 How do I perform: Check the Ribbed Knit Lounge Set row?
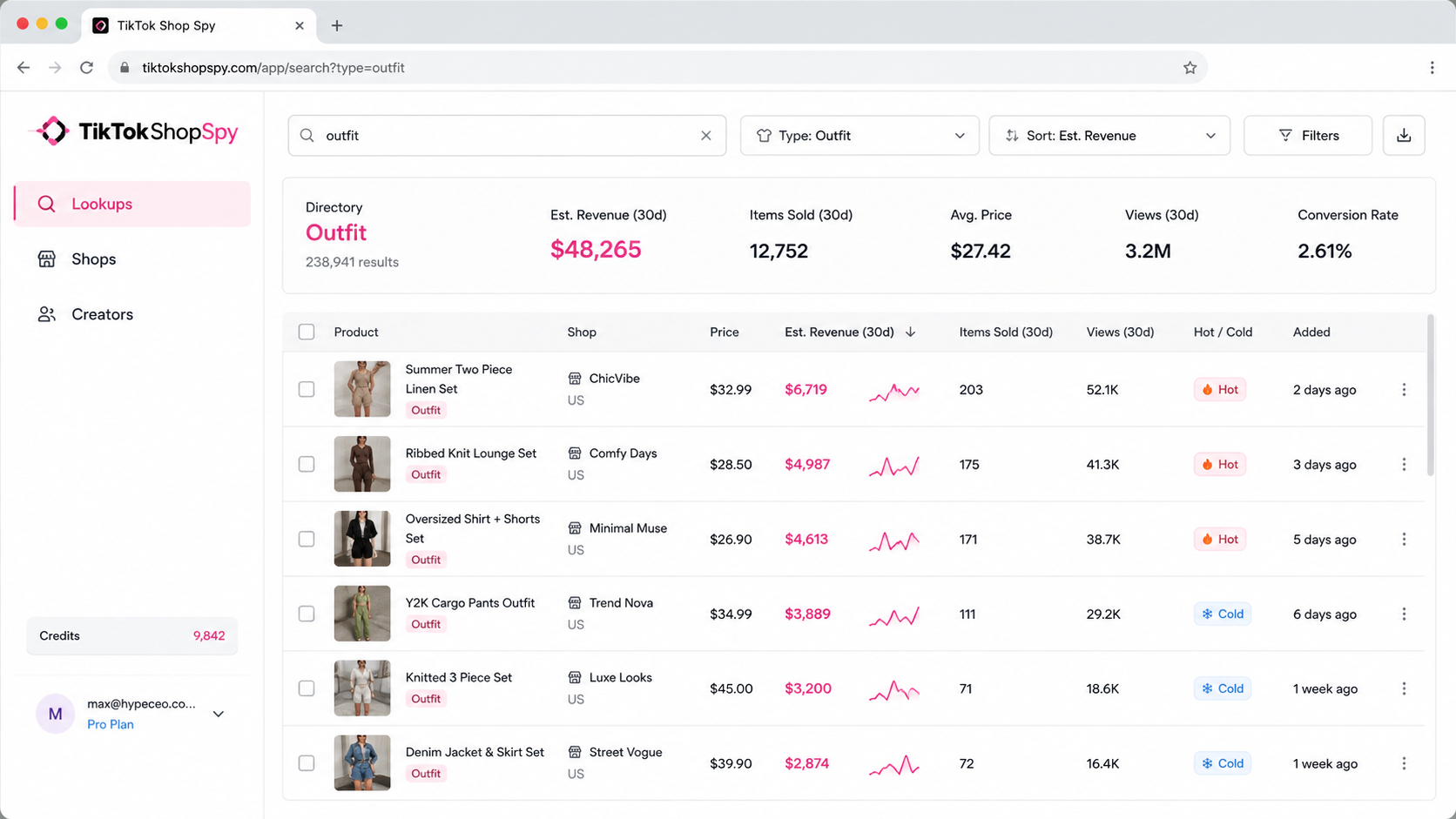click(307, 465)
